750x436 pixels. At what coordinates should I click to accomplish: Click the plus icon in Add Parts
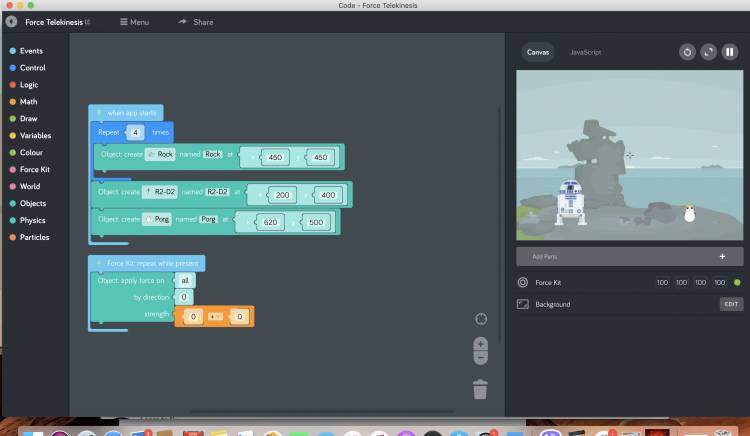coord(722,257)
